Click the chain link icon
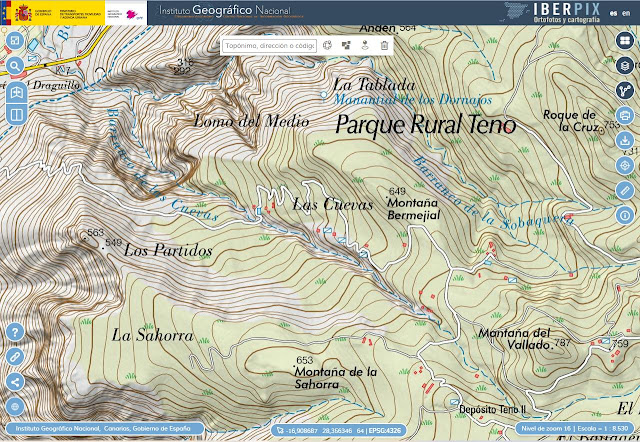 pos(15,357)
